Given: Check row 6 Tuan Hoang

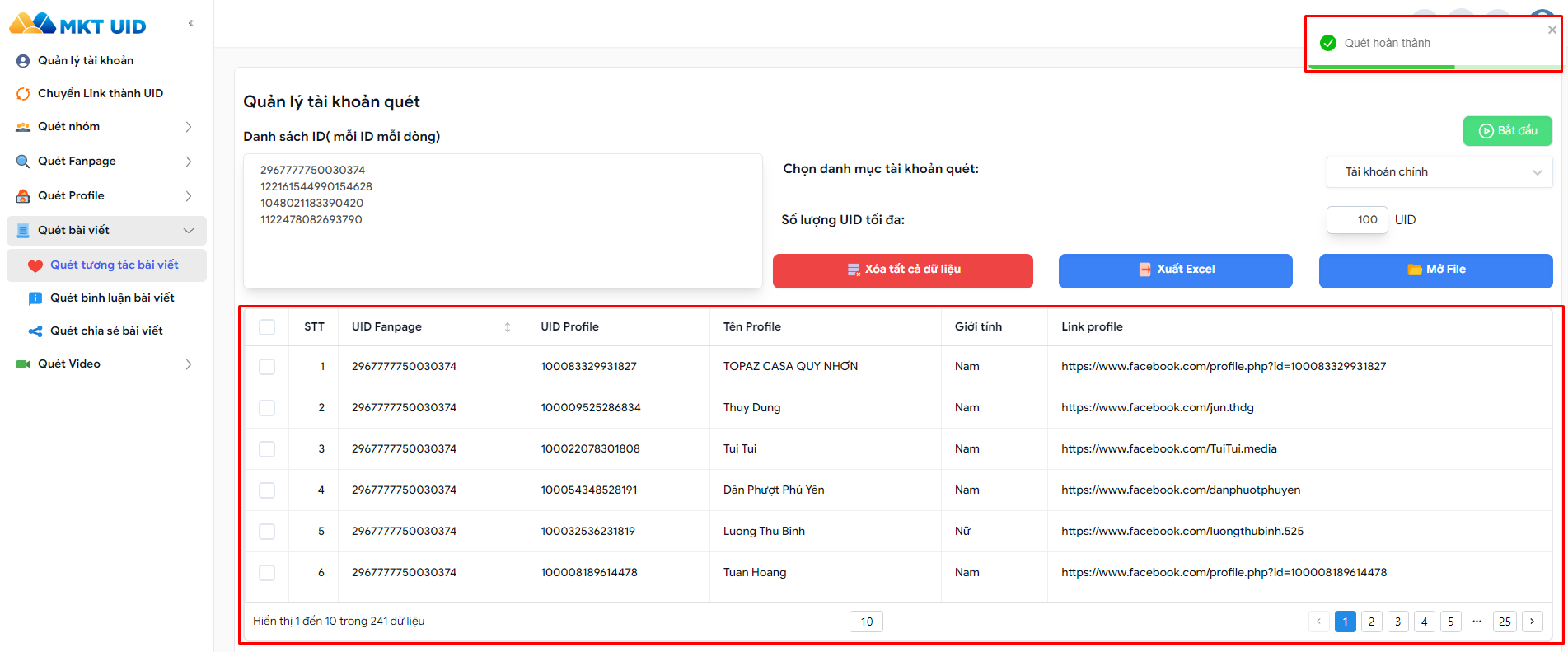Looking at the screenshot, I should (x=267, y=573).
